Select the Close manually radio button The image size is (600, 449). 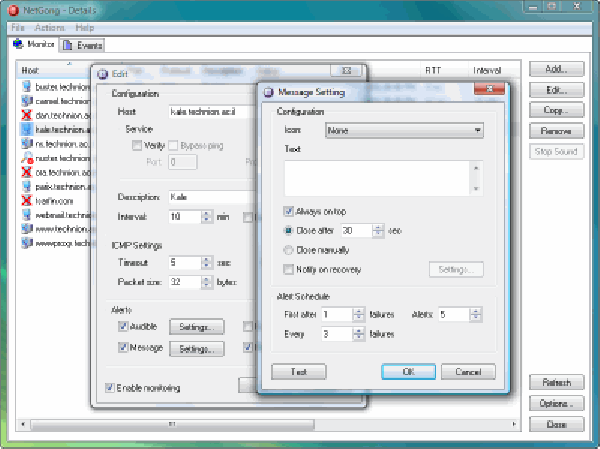(x=288, y=250)
